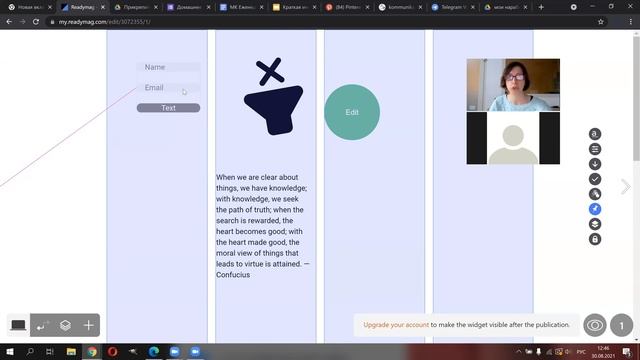Switch to the Readymag browser tab
The image size is (640, 360).
[x=82, y=7]
